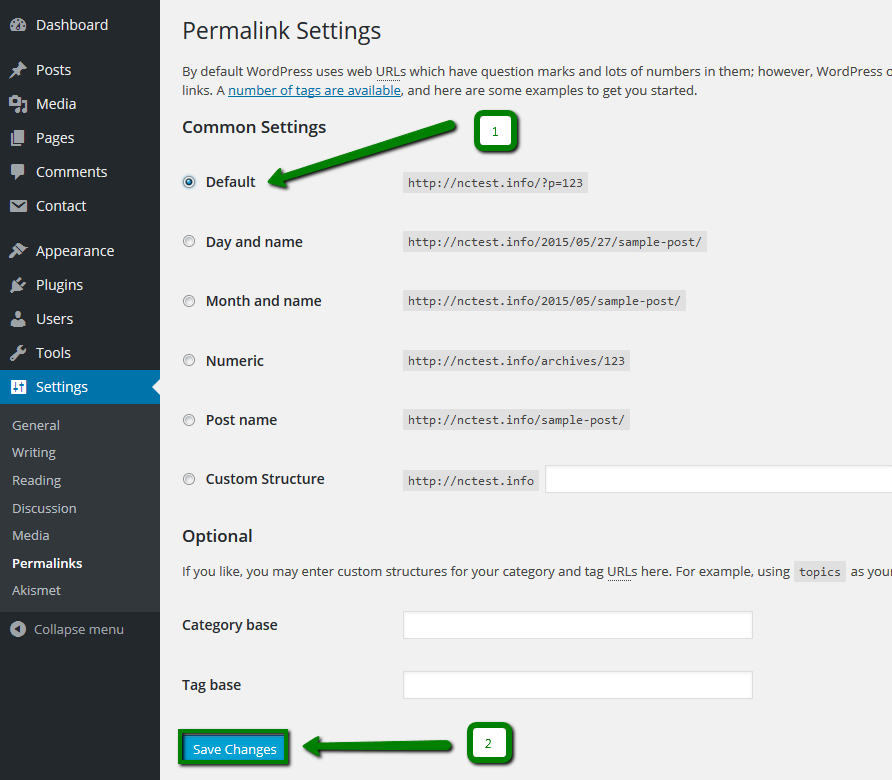The width and height of the screenshot is (892, 780).
Task: Open the 'number of tags are available' link
Action: [315, 90]
